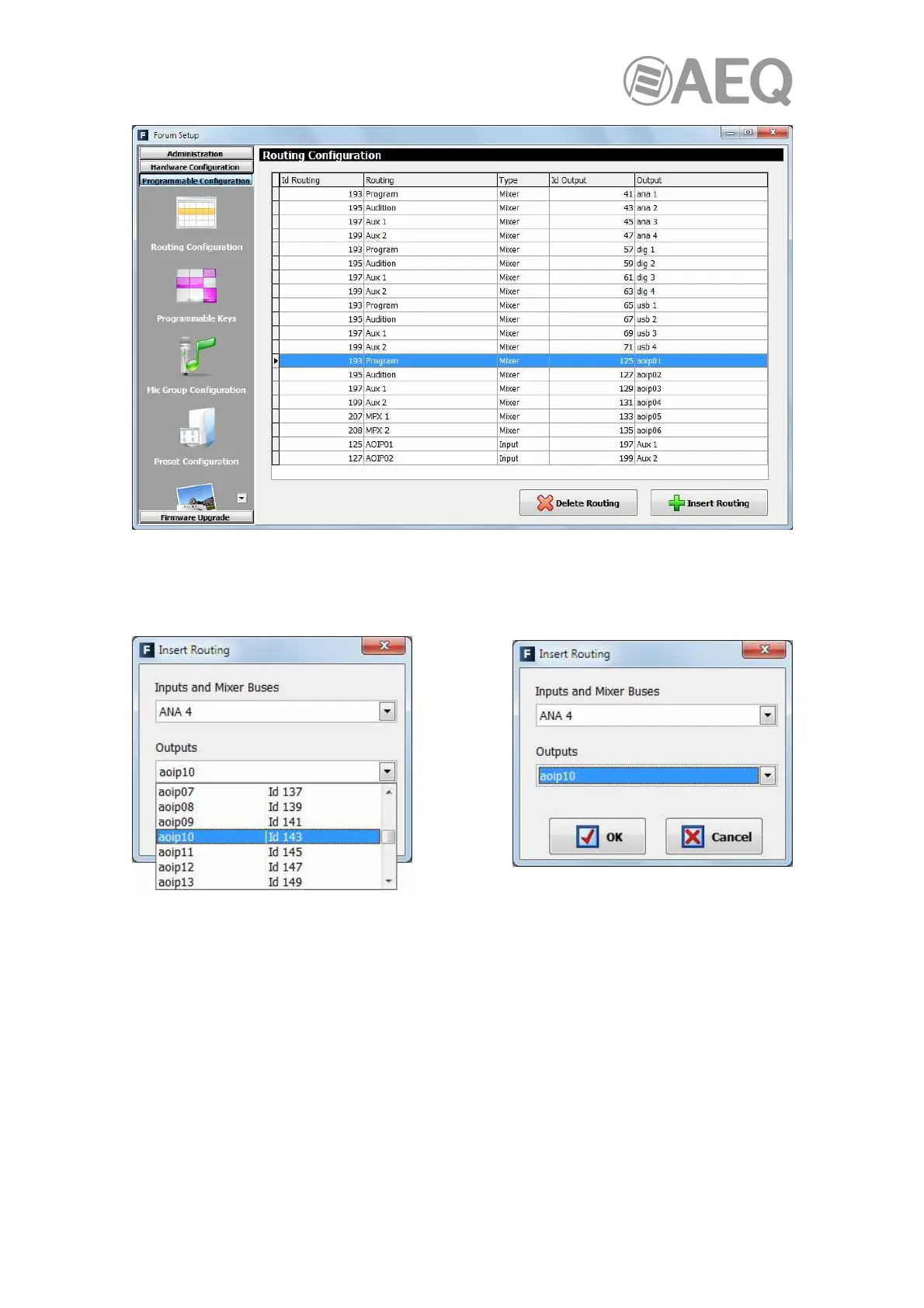Select aoip08 Id 139 from outputs list
This screenshot has height=1308, width=924.
(269, 807)
